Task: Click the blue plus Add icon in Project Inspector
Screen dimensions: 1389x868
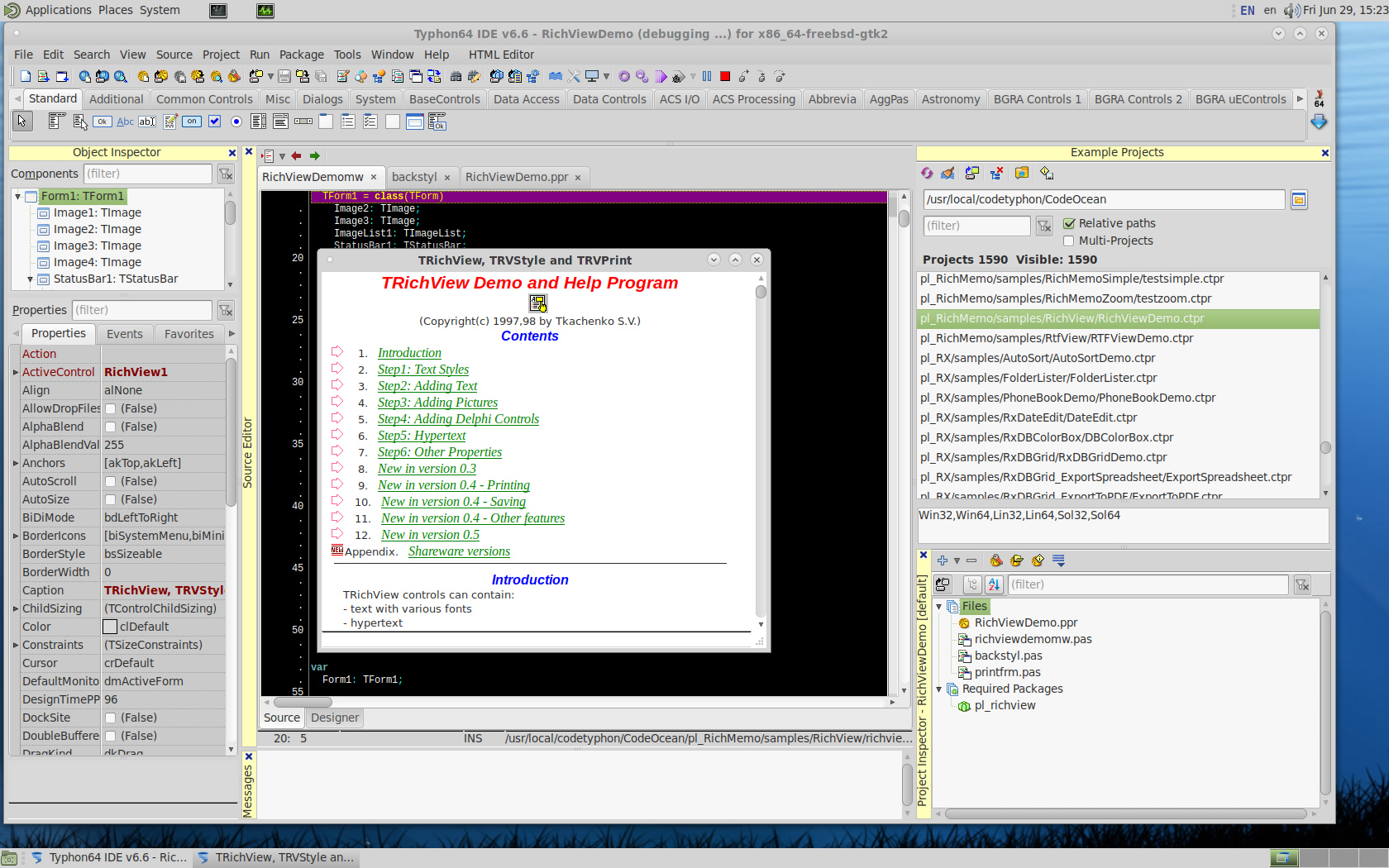Action: 942,560
